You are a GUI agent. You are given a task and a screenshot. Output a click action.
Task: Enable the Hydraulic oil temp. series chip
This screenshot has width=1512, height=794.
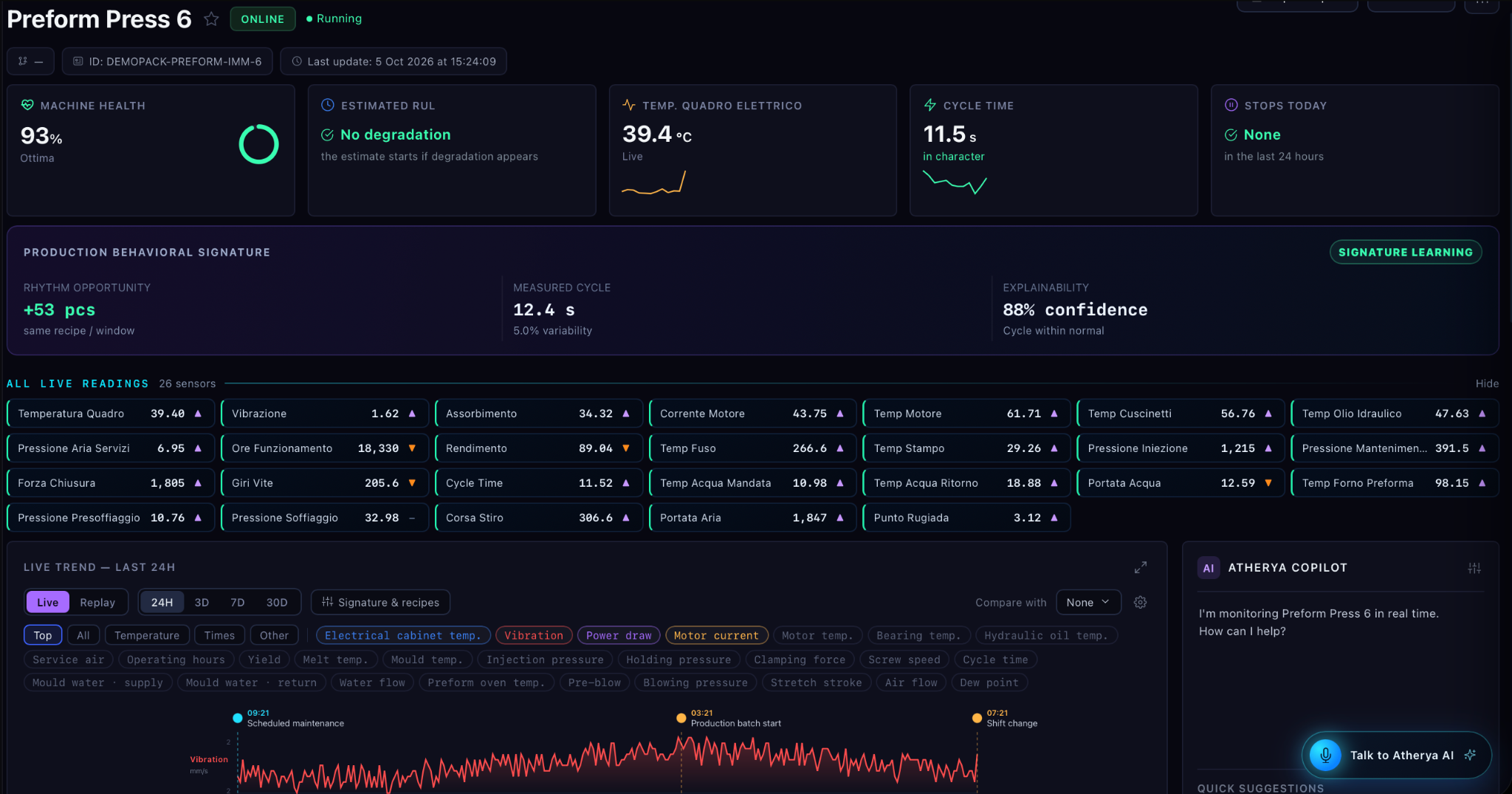coord(1046,635)
